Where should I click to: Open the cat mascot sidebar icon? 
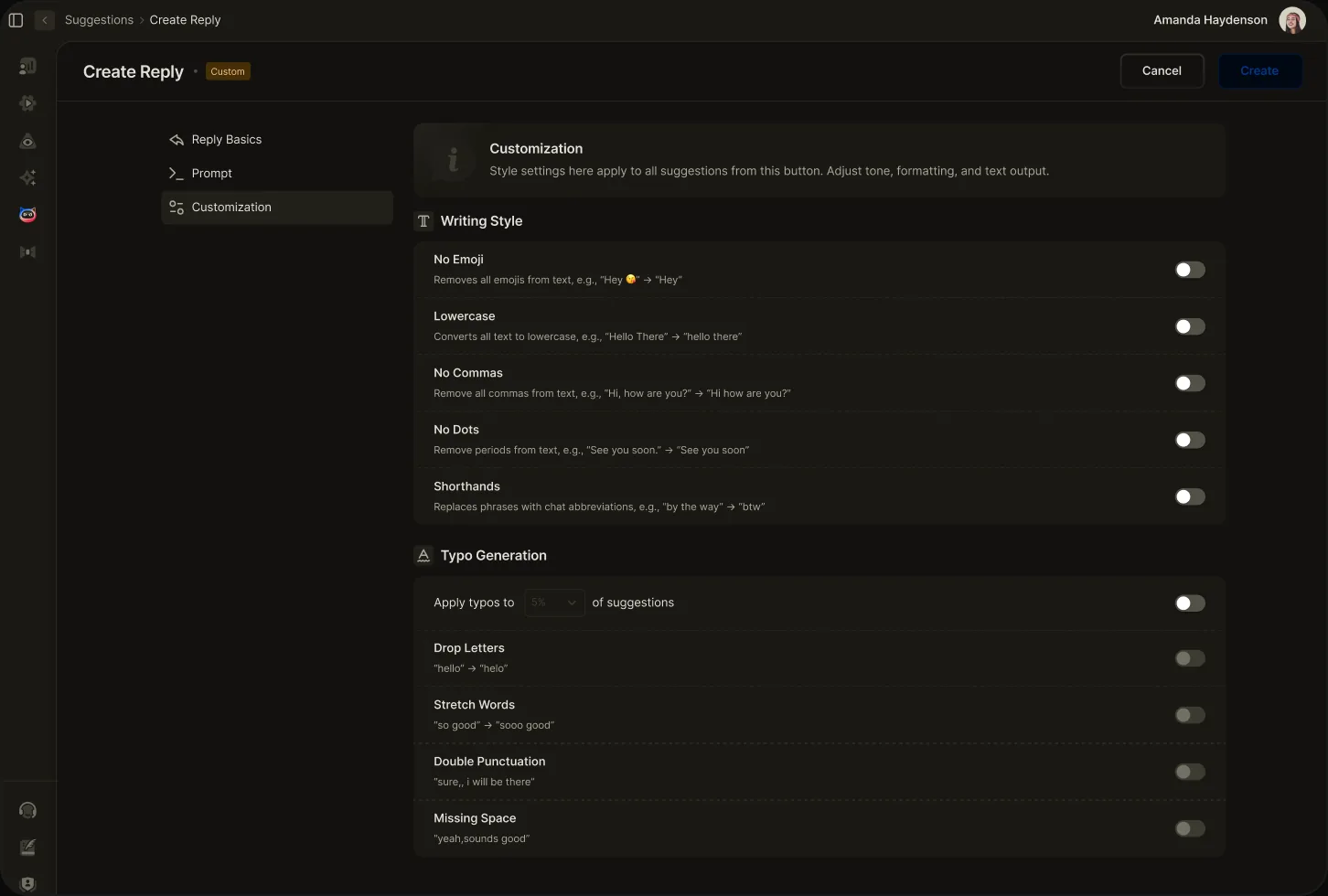point(27,215)
